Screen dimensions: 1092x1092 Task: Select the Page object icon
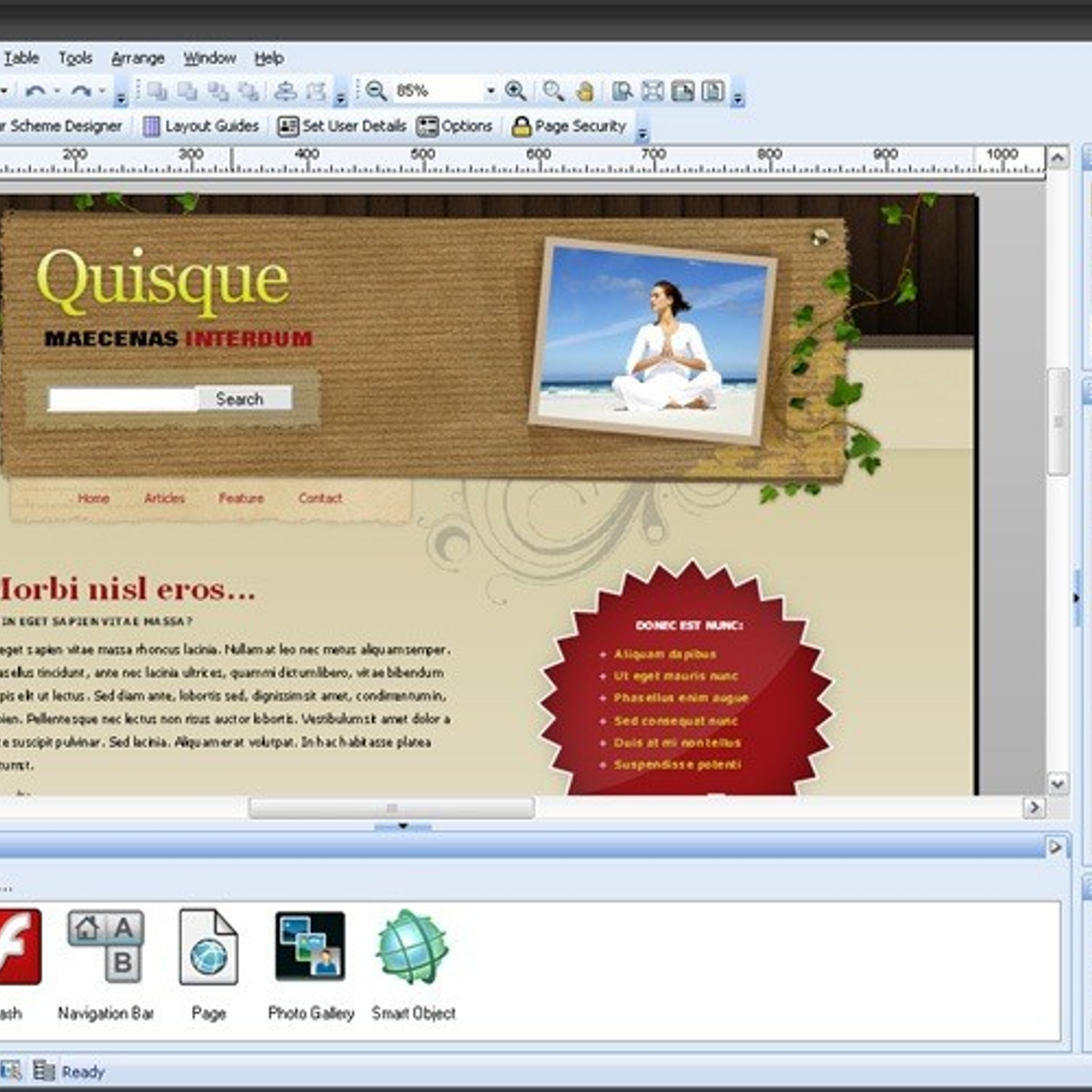[208, 947]
